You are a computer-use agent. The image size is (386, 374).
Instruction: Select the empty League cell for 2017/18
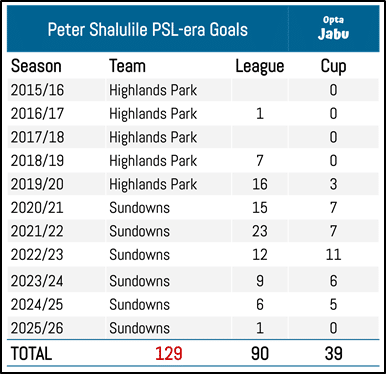point(260,137)
